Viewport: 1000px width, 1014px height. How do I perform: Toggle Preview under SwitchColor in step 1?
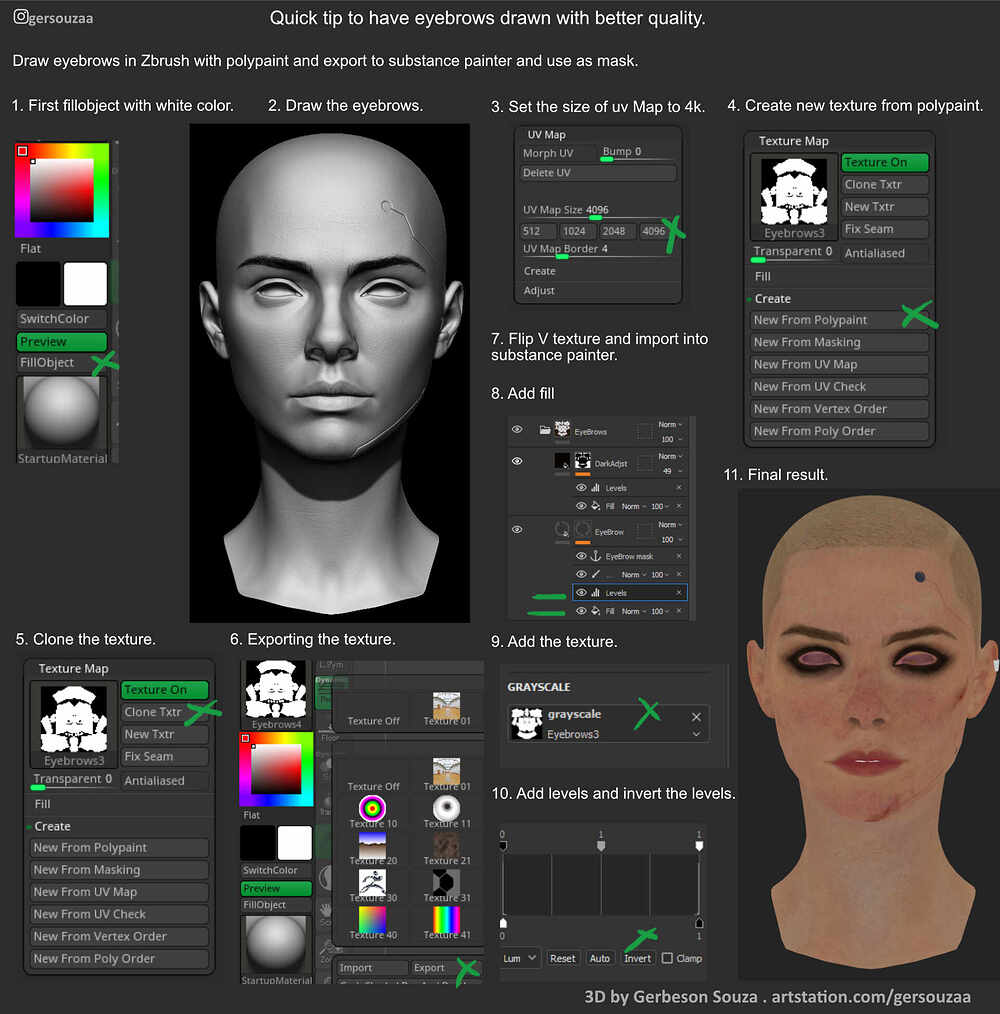[x=61, y=341]
